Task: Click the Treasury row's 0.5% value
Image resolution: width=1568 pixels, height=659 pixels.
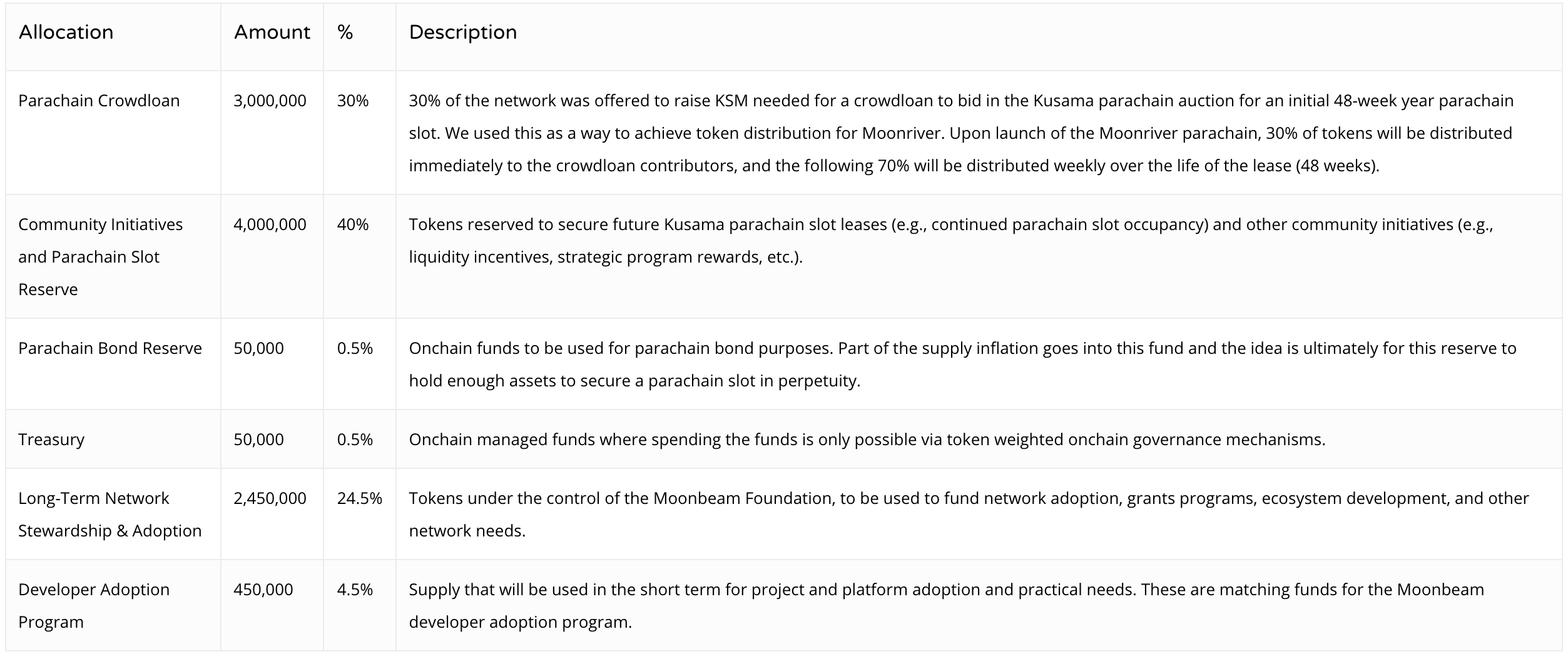Action: (355, 440)
